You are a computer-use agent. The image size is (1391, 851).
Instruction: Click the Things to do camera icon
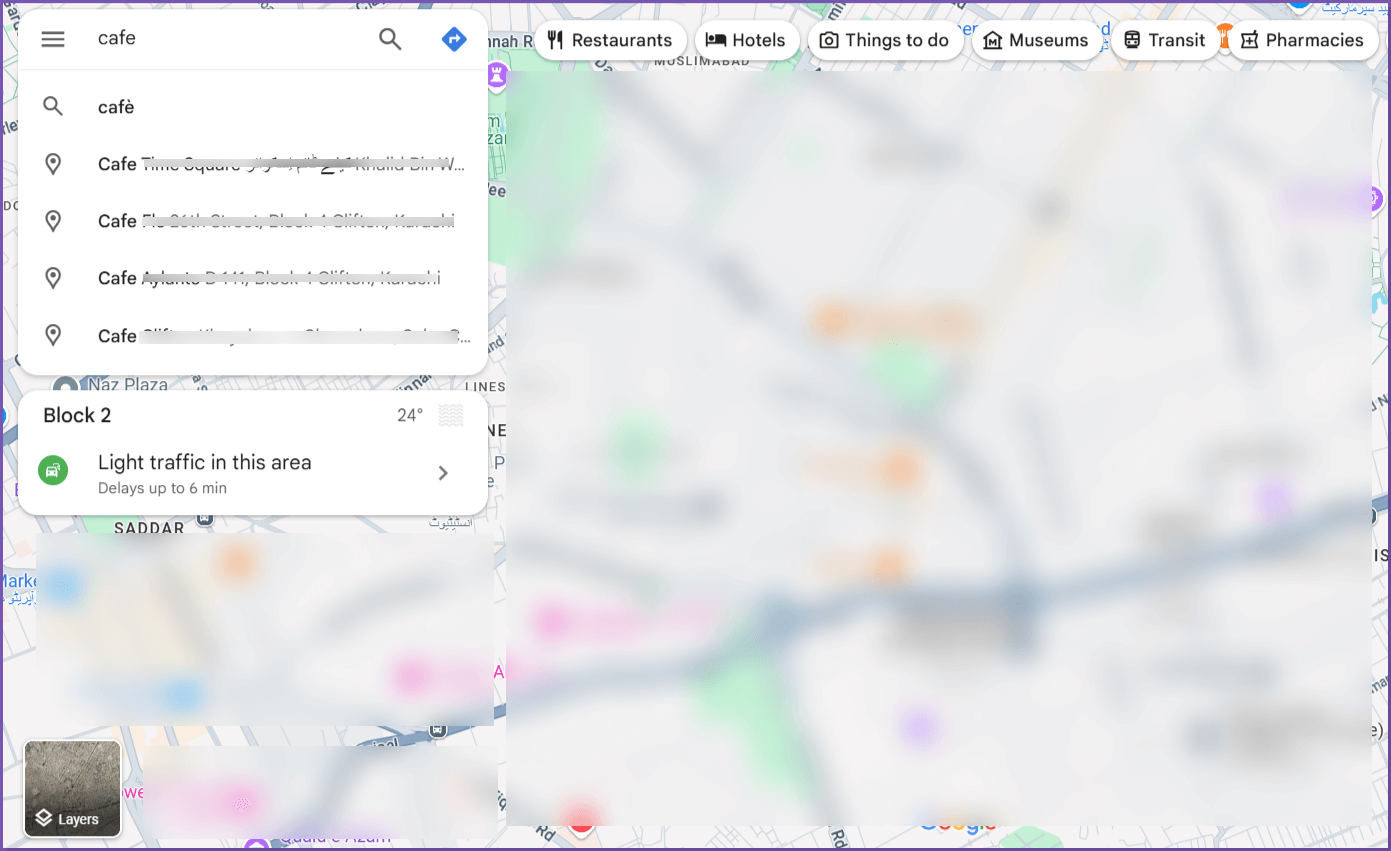coord(829,40)
